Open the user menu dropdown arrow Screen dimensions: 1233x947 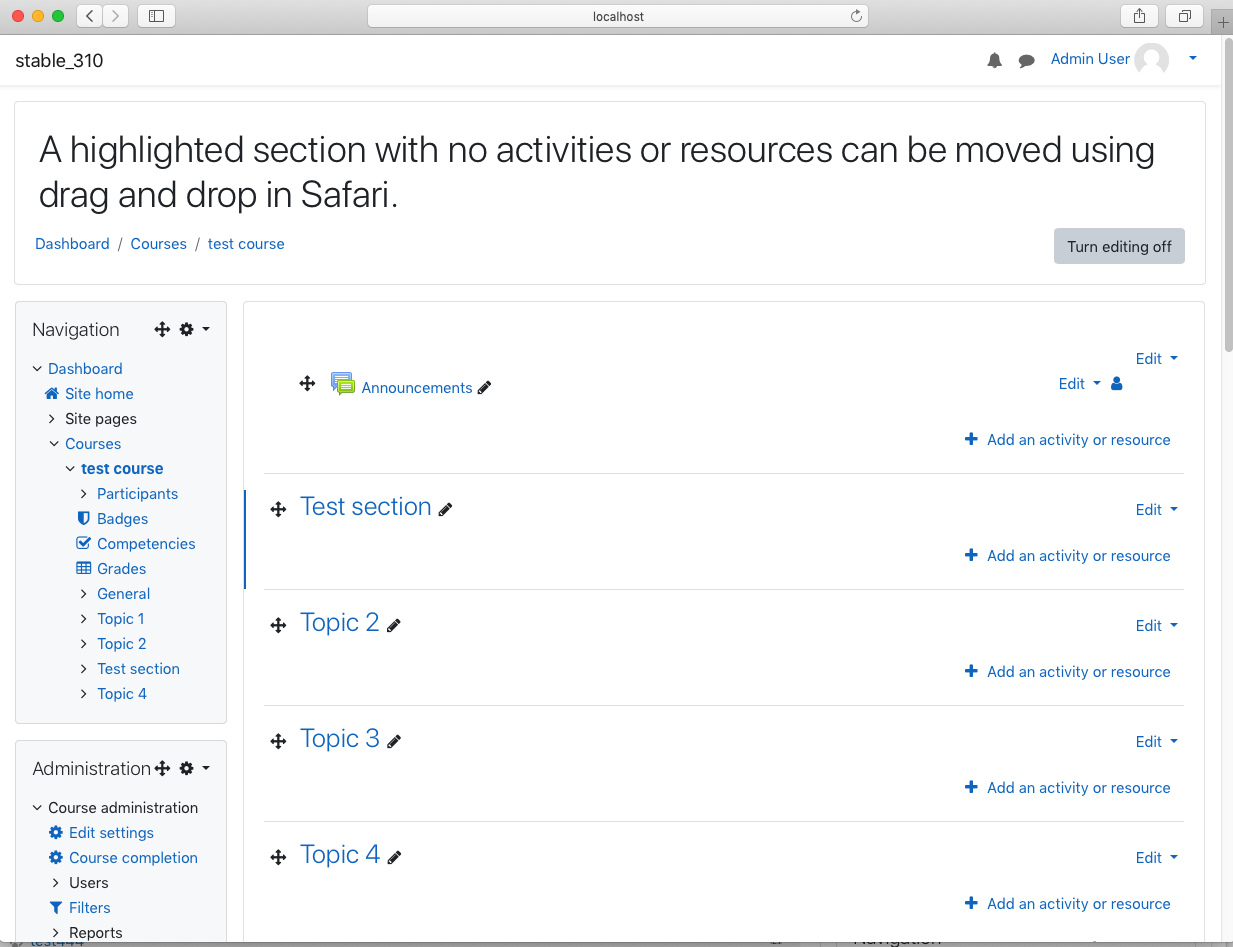click(1193, 59)
